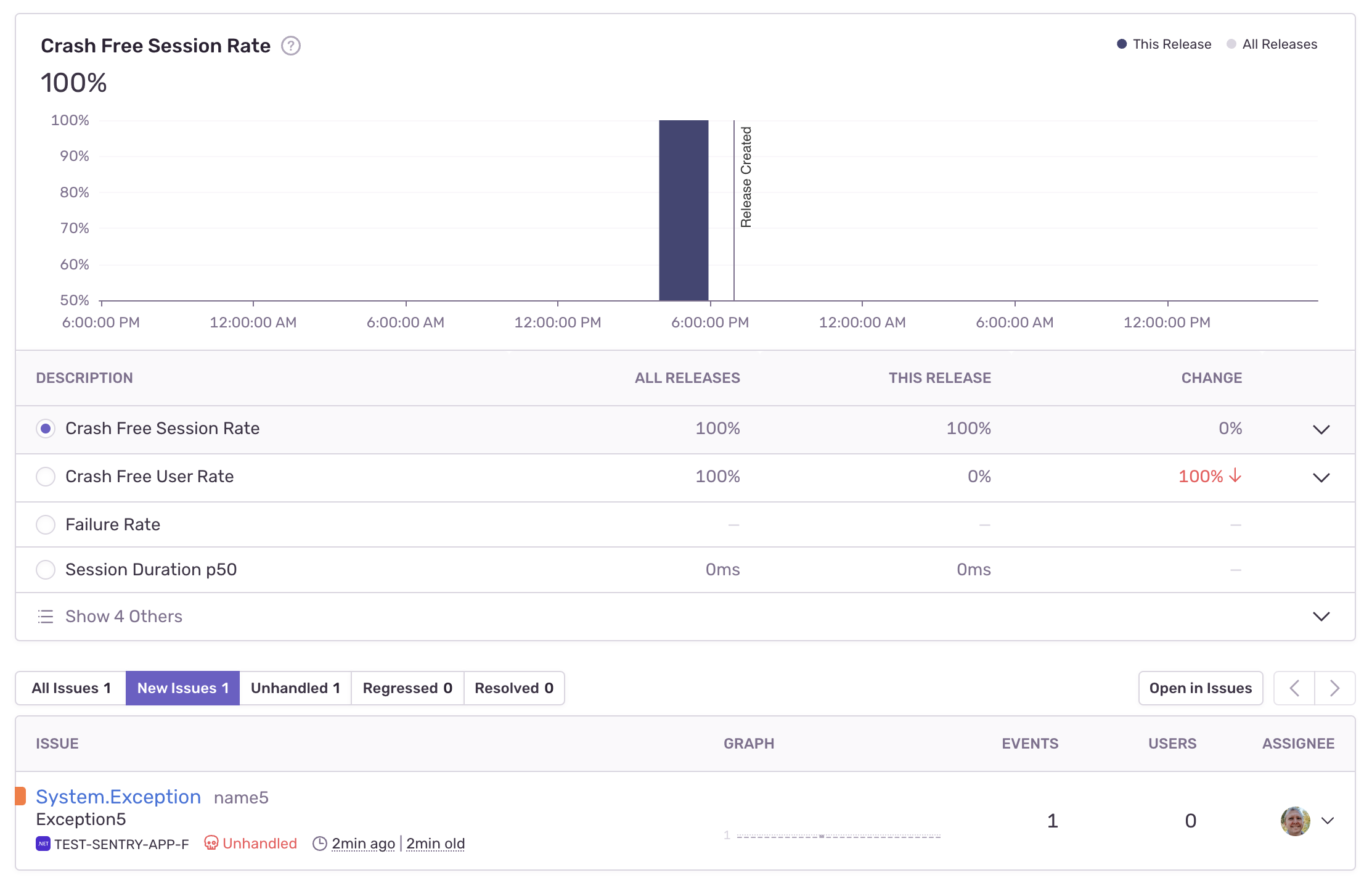Select the Failure Rate radio button
Viewport: 1372px width, 883px height.
tap(46, 525)
